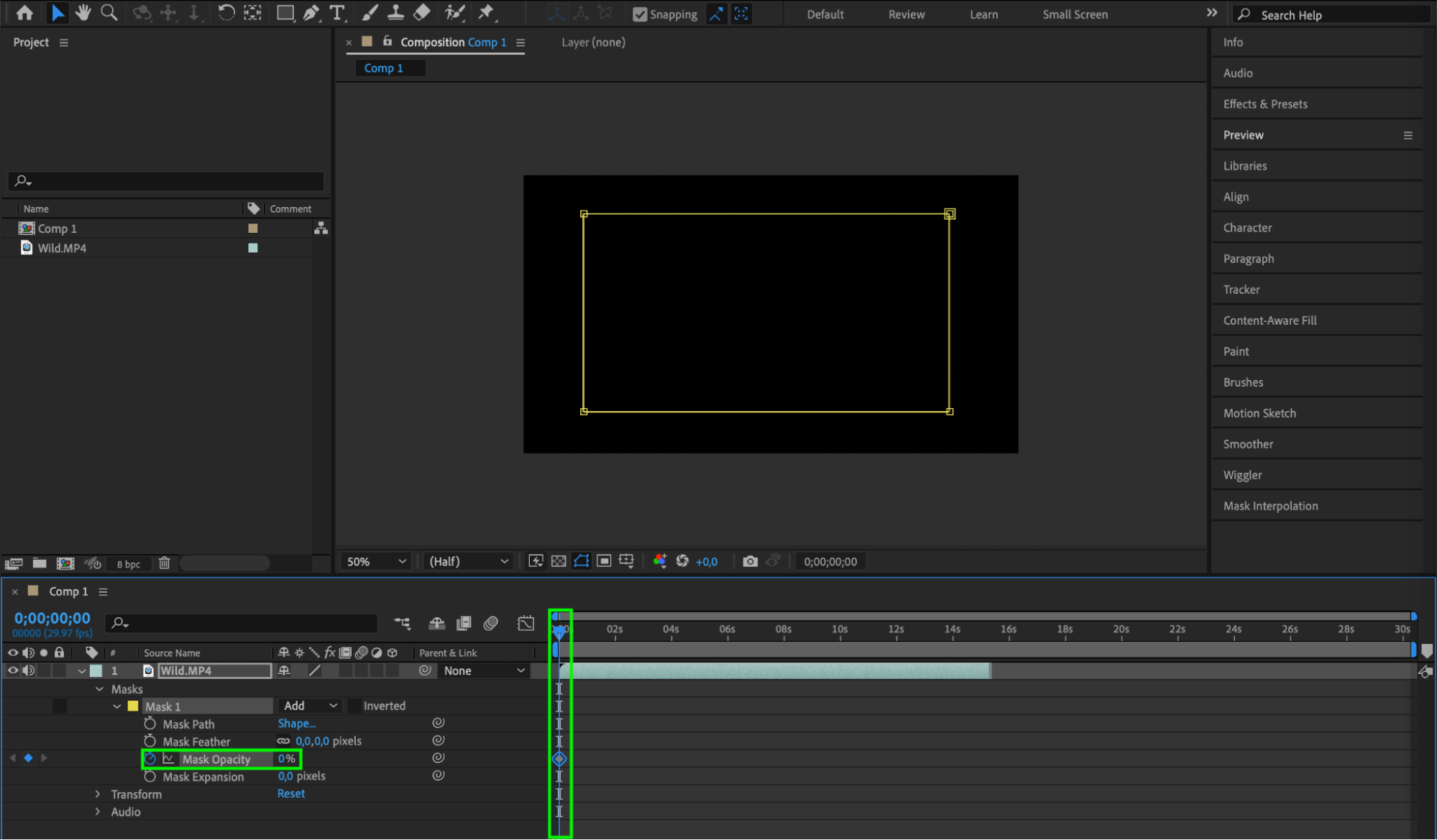Select the Puppet Pin tool
The width and height of the screenshot is (1437, 840).
pos(487,12)
